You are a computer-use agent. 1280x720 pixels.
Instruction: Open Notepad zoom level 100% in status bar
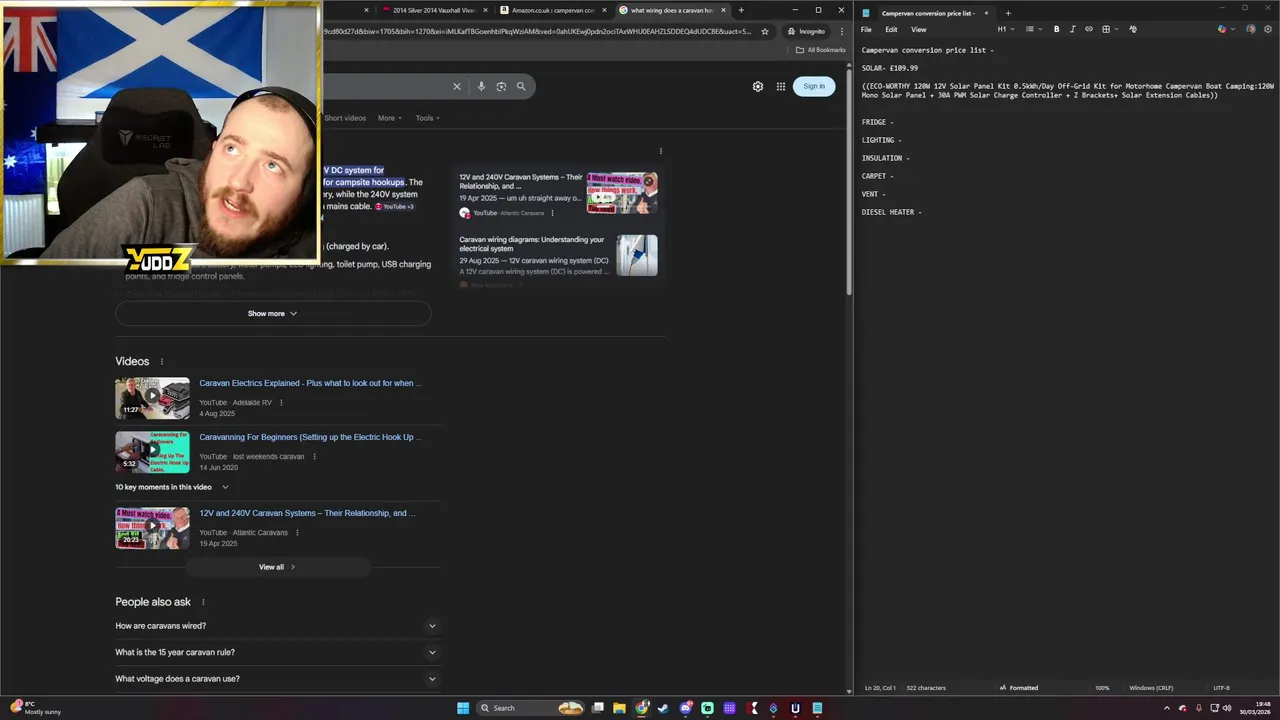coord(1102,688)
